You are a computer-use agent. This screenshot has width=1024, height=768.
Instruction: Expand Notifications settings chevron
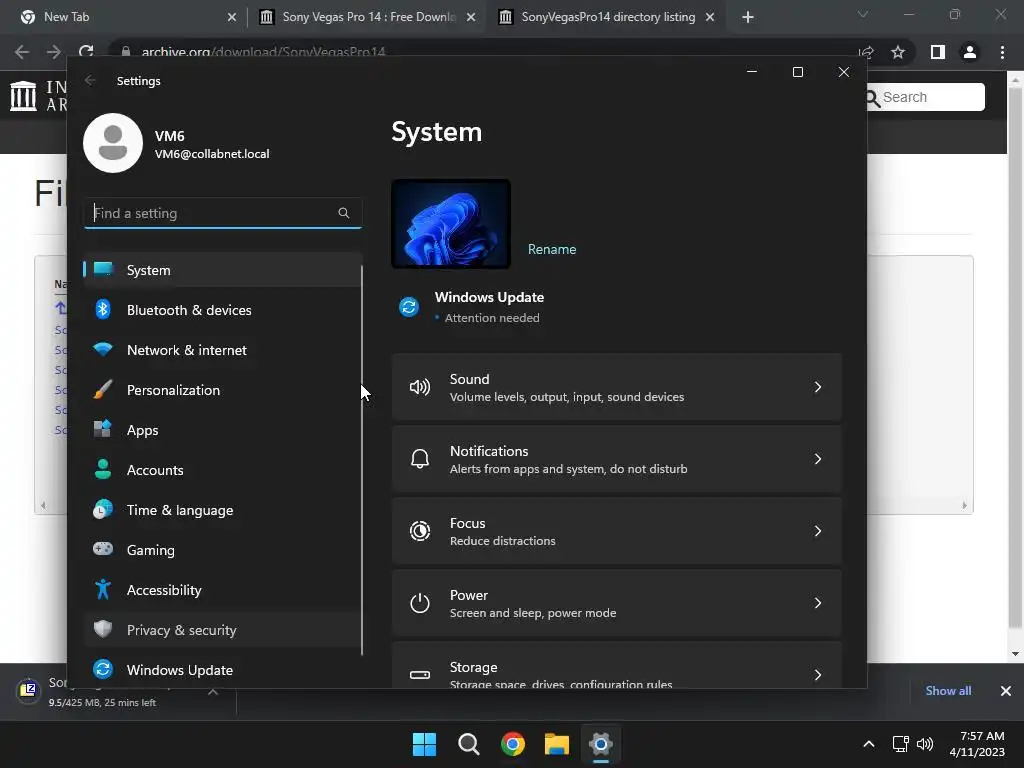(x=818, y=459)
